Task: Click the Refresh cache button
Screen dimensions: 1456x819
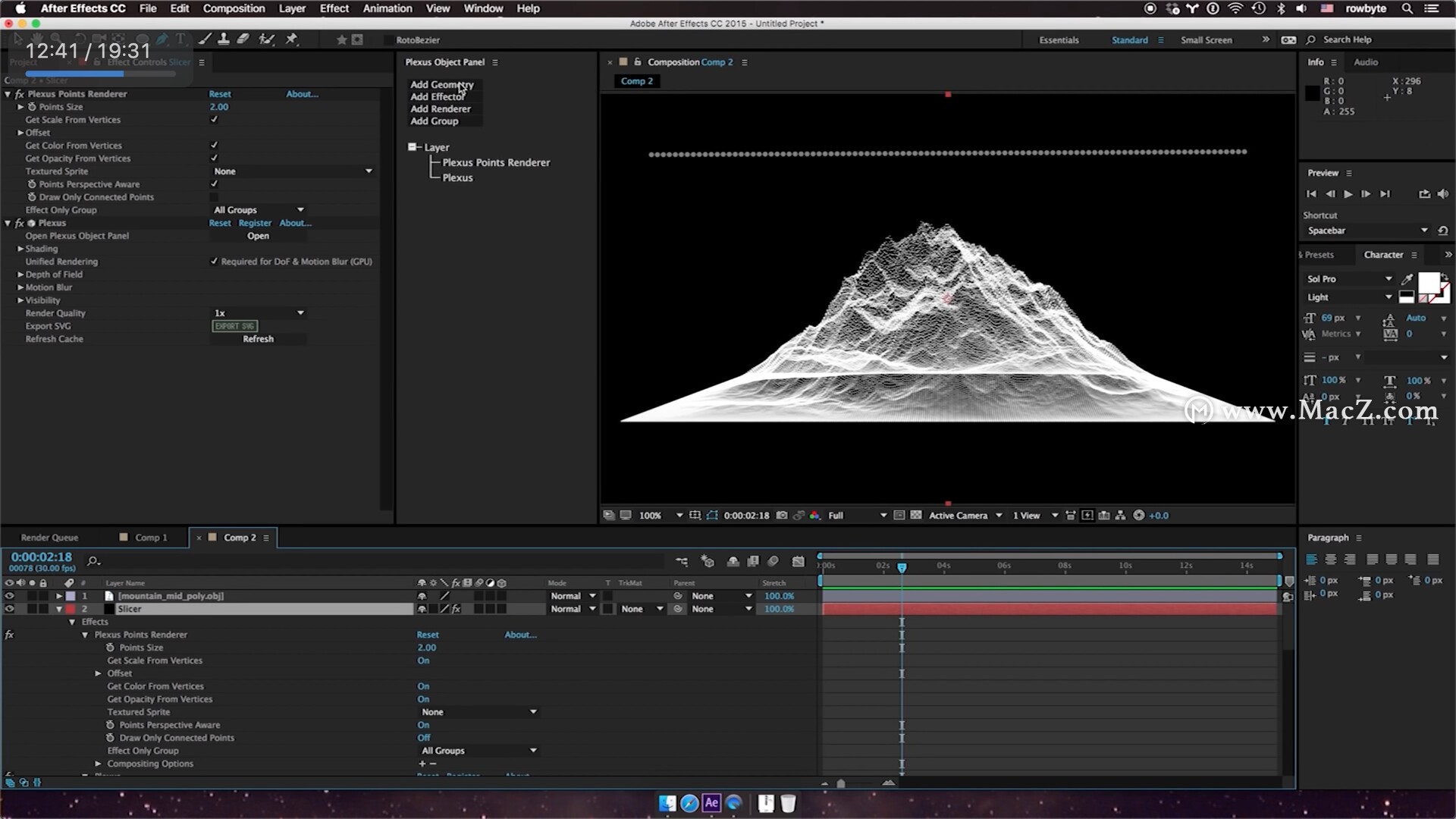Action: pos(258,339)
